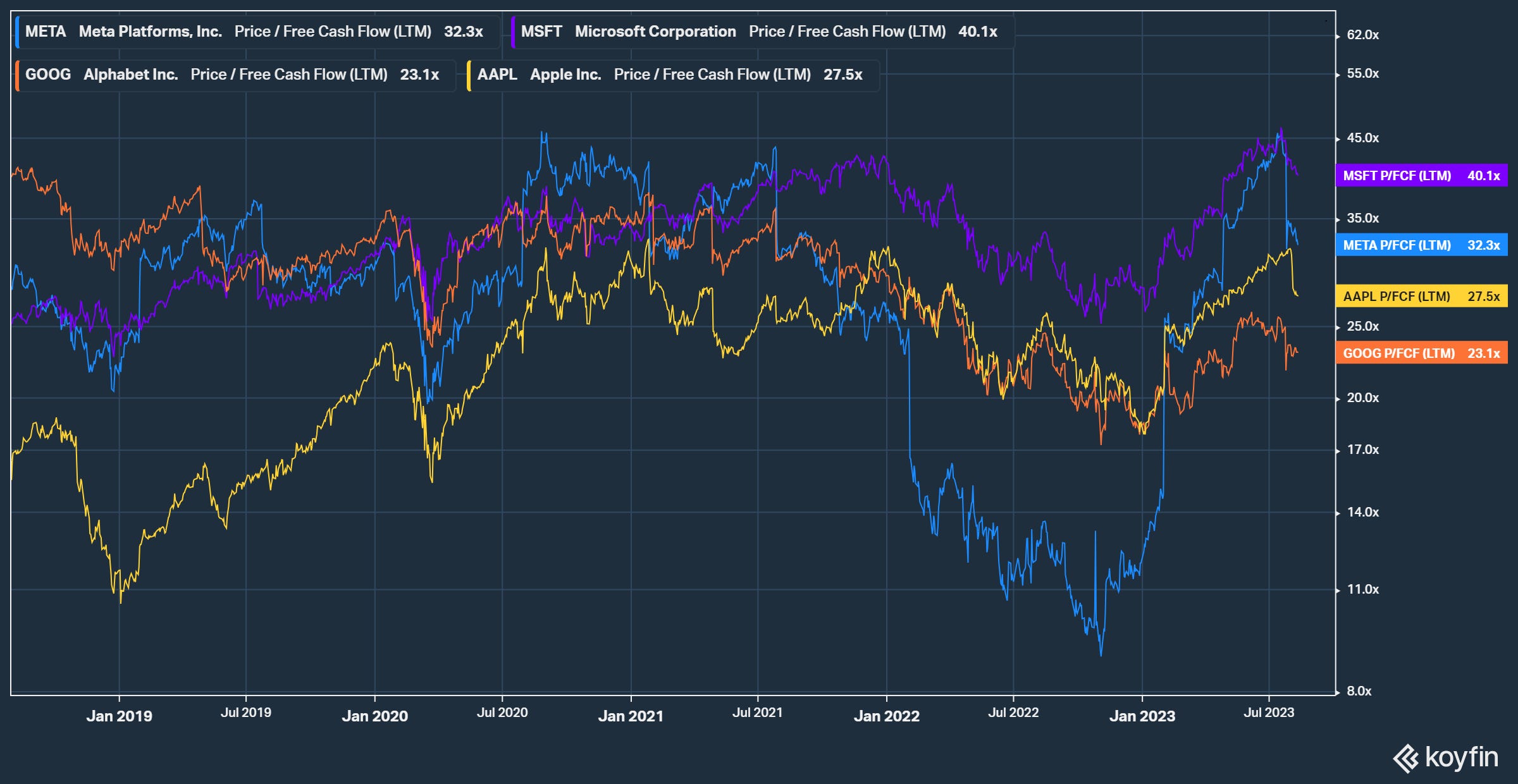The image size is (1518, 784).
Task: Select the MSFT Microsoft Corporation legend entry
Action: click(x=763, y=32)
